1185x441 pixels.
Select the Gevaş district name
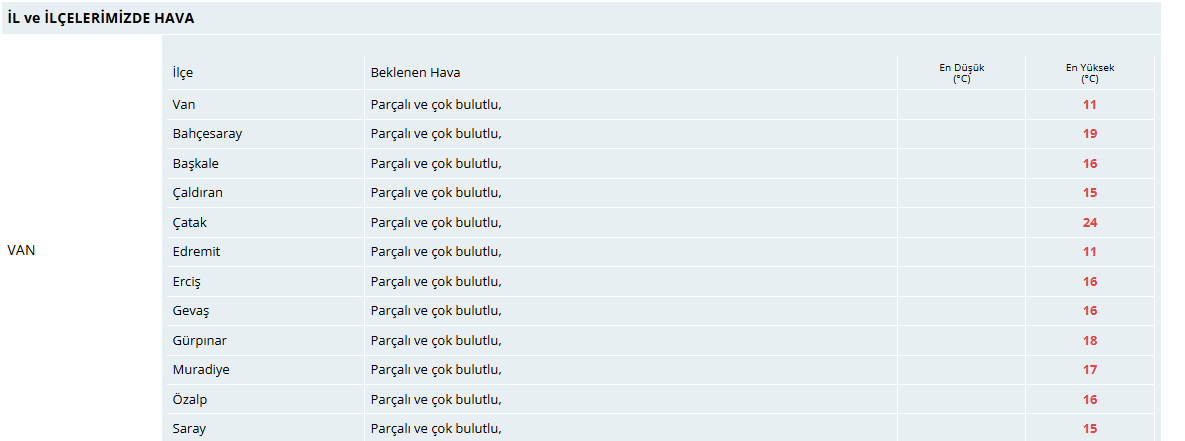190,311
